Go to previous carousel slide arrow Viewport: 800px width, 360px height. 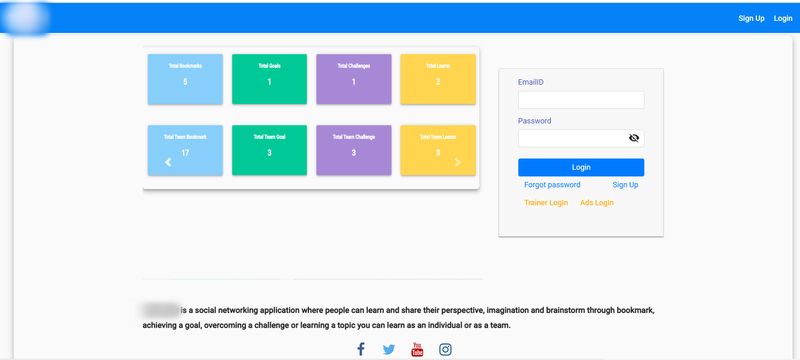(168, 162)
